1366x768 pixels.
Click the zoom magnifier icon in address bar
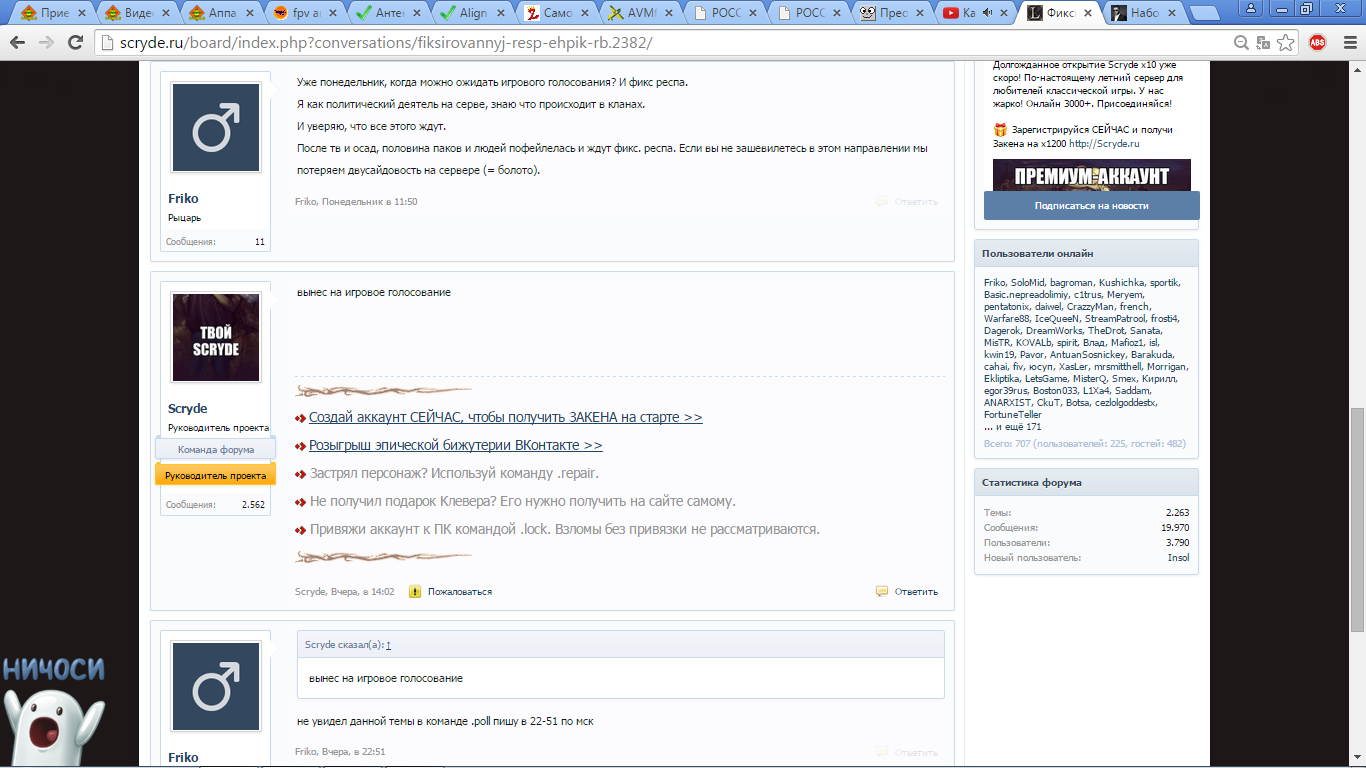point(1241,43)
